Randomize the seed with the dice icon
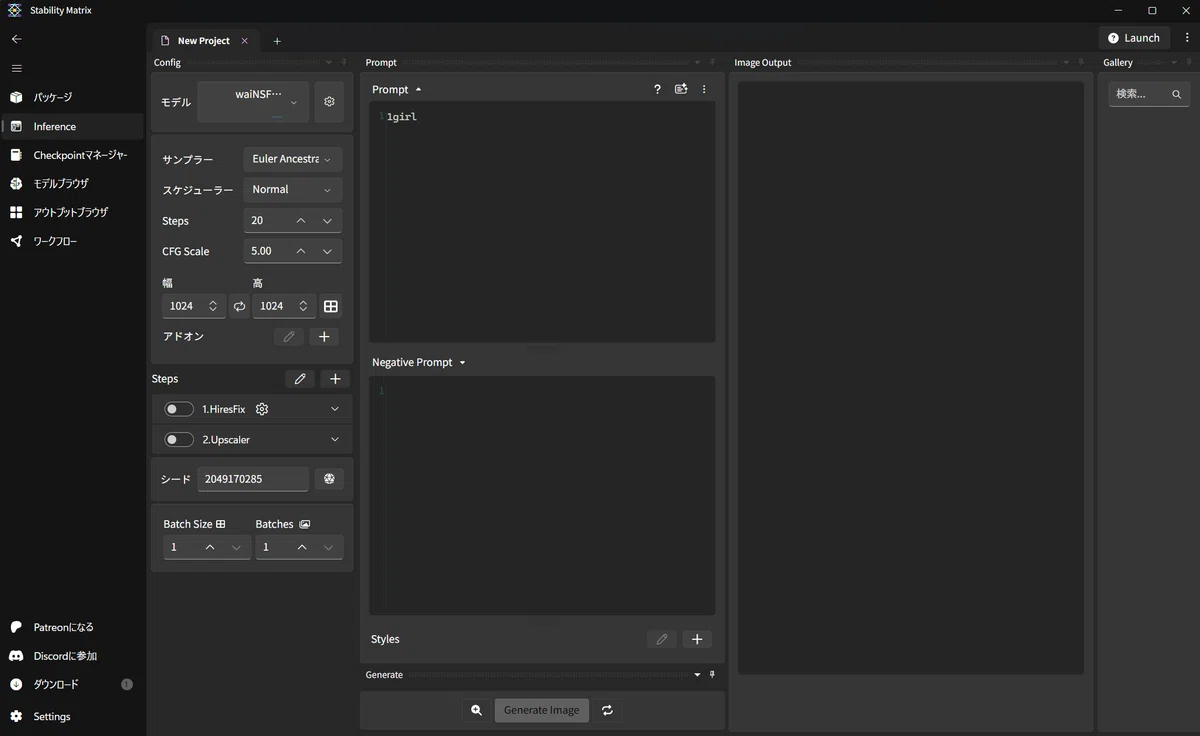 tap(329, 479)
